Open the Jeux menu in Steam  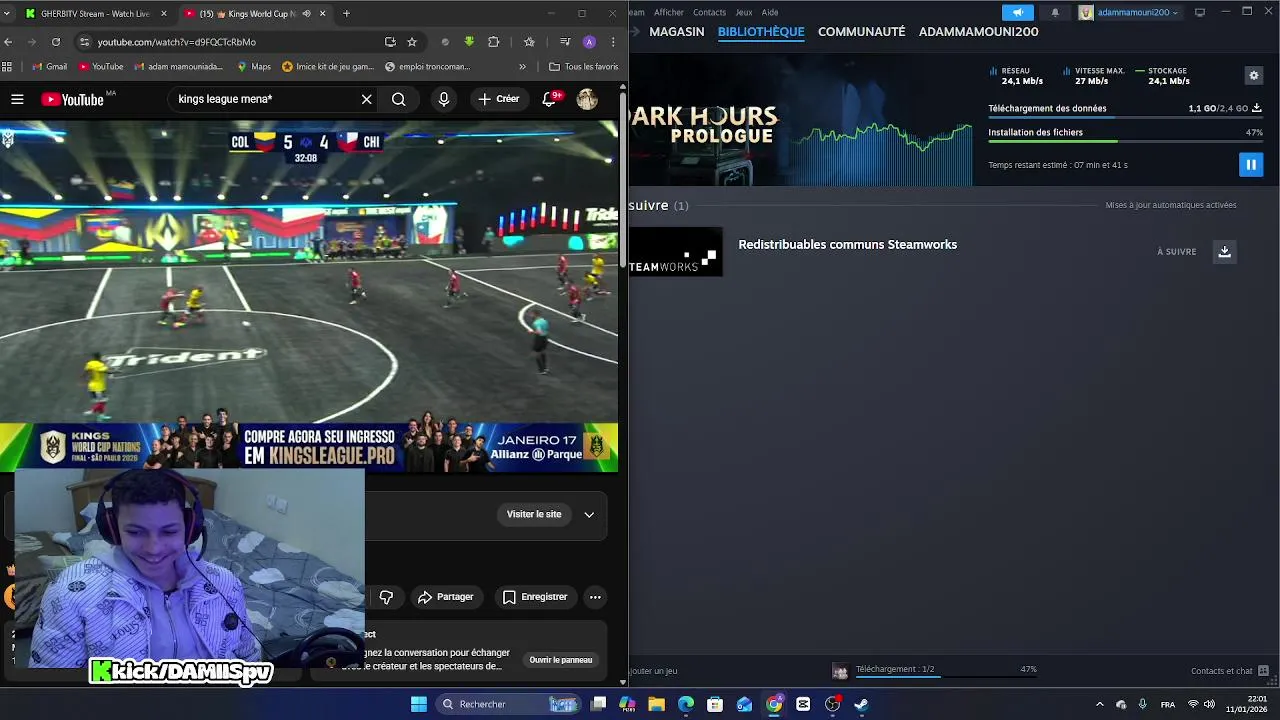[744, 12]
